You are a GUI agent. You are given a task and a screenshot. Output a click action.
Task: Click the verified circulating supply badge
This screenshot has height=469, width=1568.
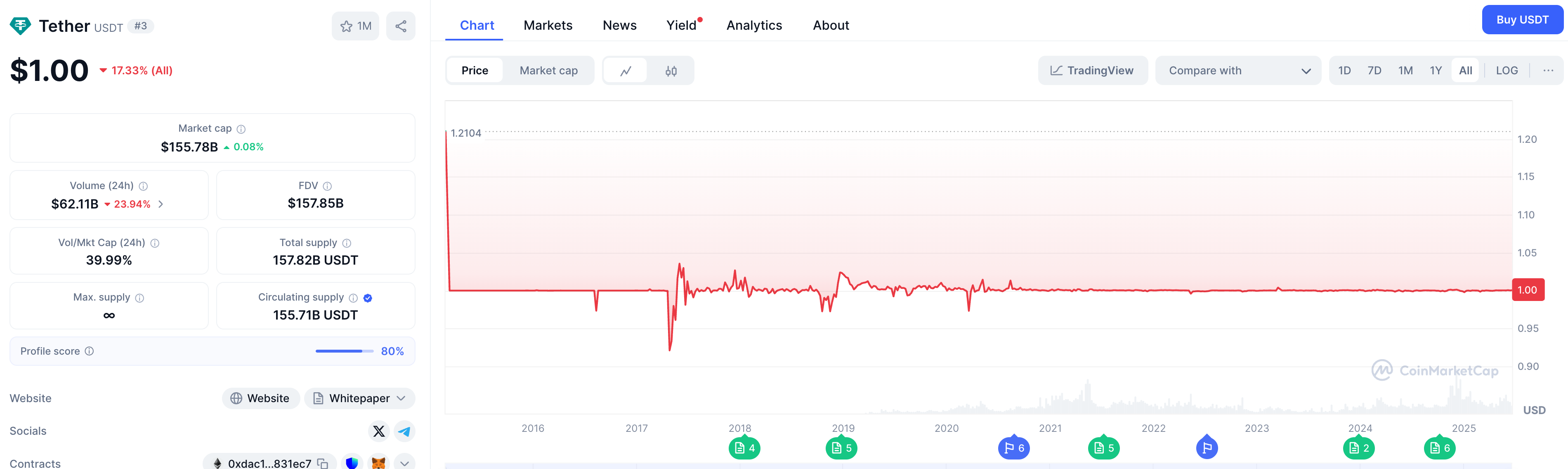click(368, 298)
